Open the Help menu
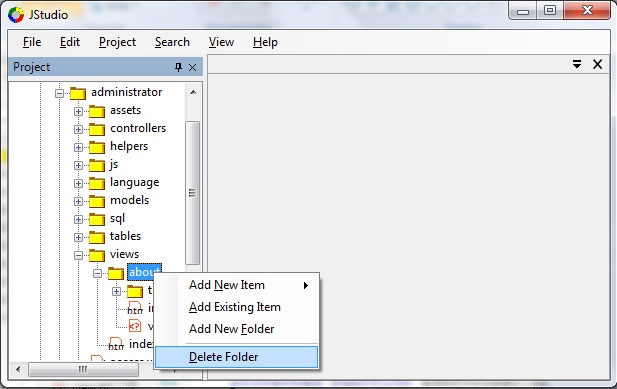The width and height of the screenshot is (617, 389). [265, 42]
